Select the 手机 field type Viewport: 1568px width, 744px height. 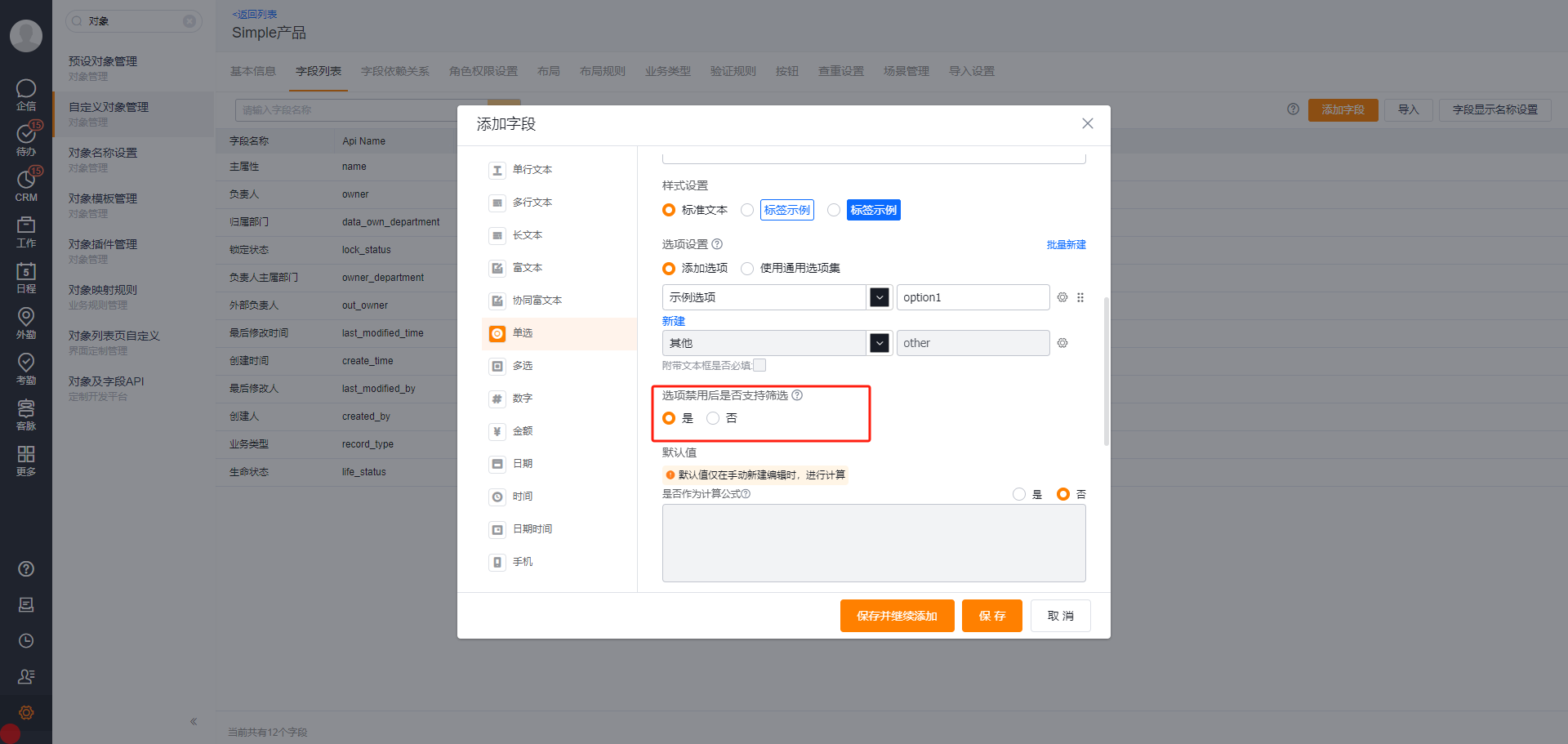coord(522,562)
